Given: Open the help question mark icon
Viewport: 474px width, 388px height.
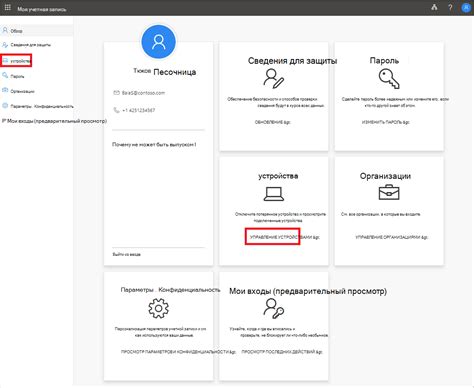Looking at the screenshot, I should point(450,7).
